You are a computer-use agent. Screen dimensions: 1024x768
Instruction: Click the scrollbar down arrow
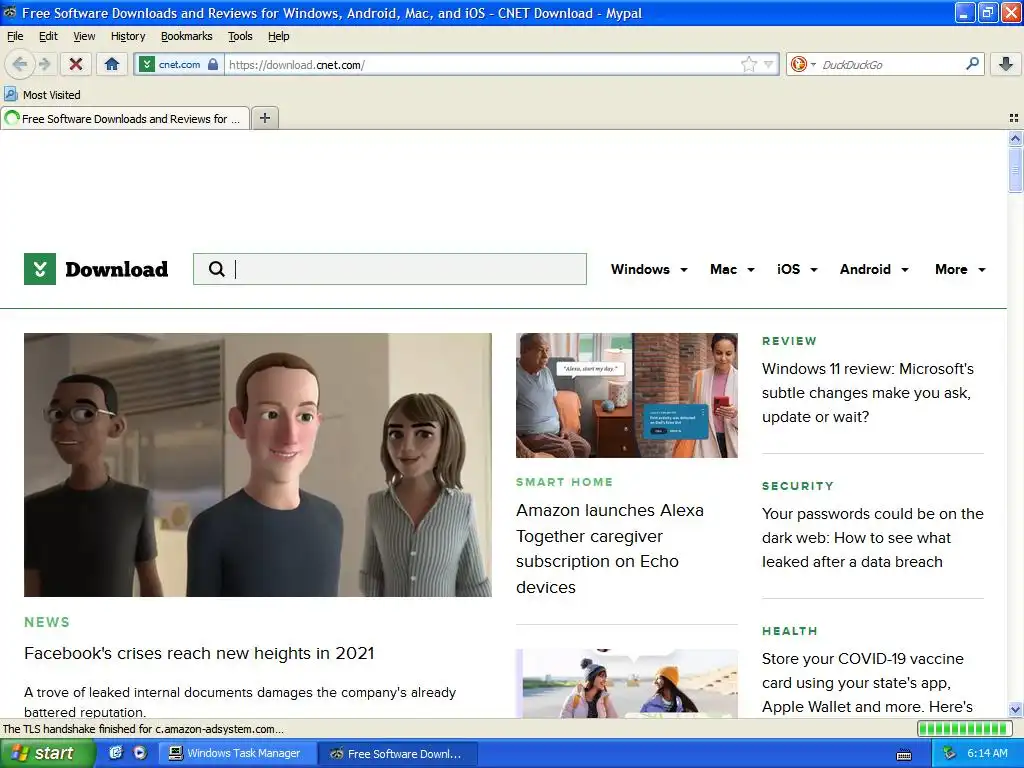1015,709
